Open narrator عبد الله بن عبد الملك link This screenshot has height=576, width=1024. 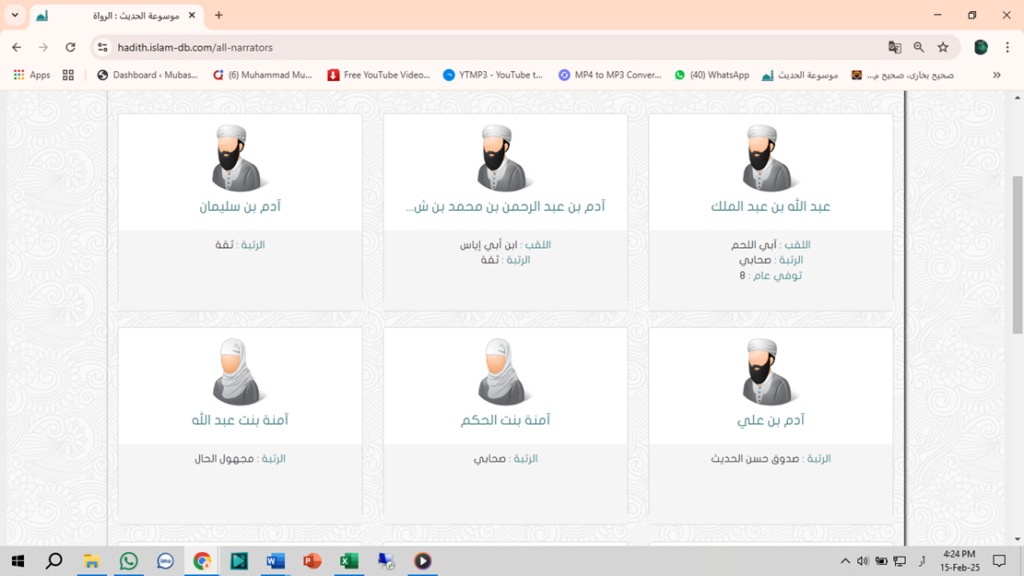(x=771, y=206)
